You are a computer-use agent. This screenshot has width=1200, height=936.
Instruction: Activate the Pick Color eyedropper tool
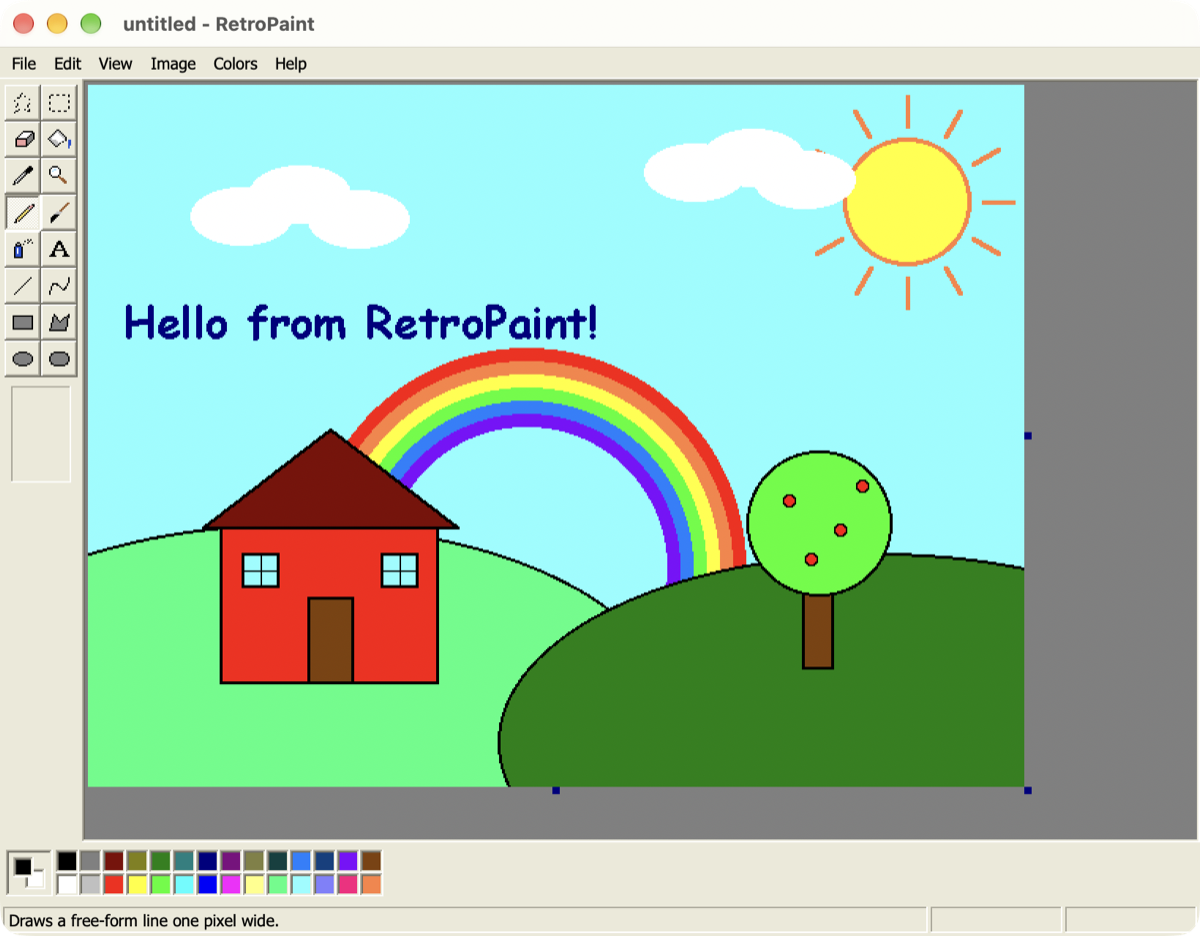point(23,176)
